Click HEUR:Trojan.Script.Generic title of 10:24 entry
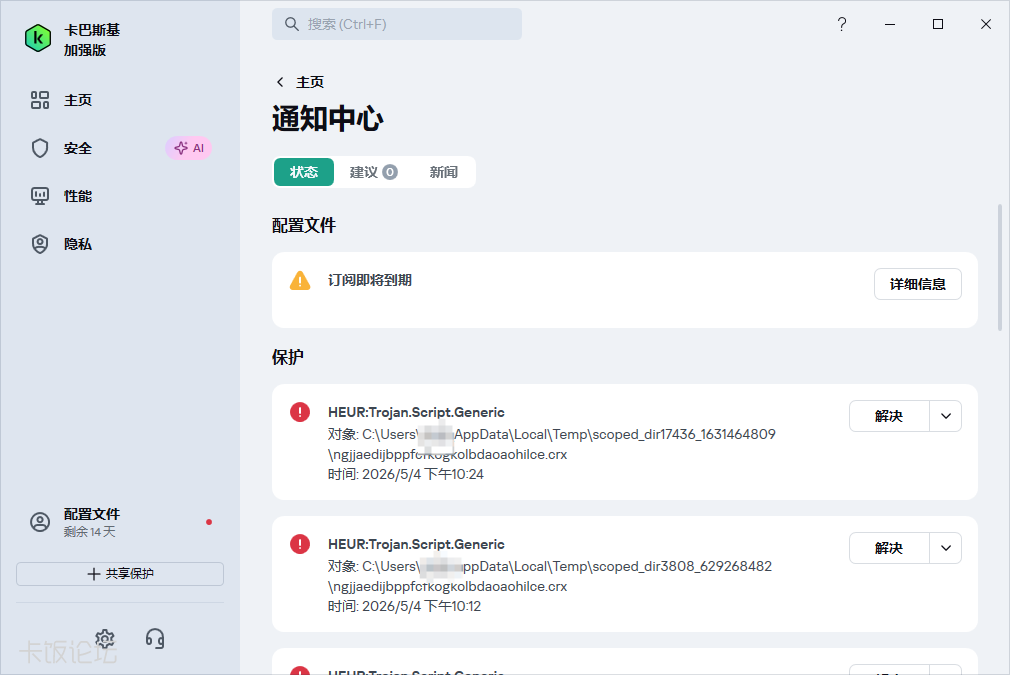The image size is (1010, 675). [x=416, y=412]
